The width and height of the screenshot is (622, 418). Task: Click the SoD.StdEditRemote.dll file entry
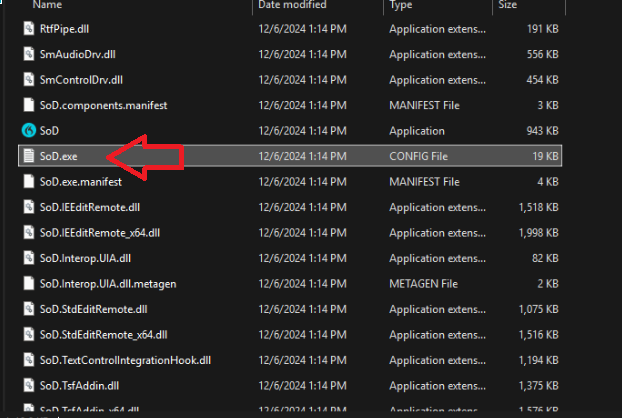tap(93, 309)
